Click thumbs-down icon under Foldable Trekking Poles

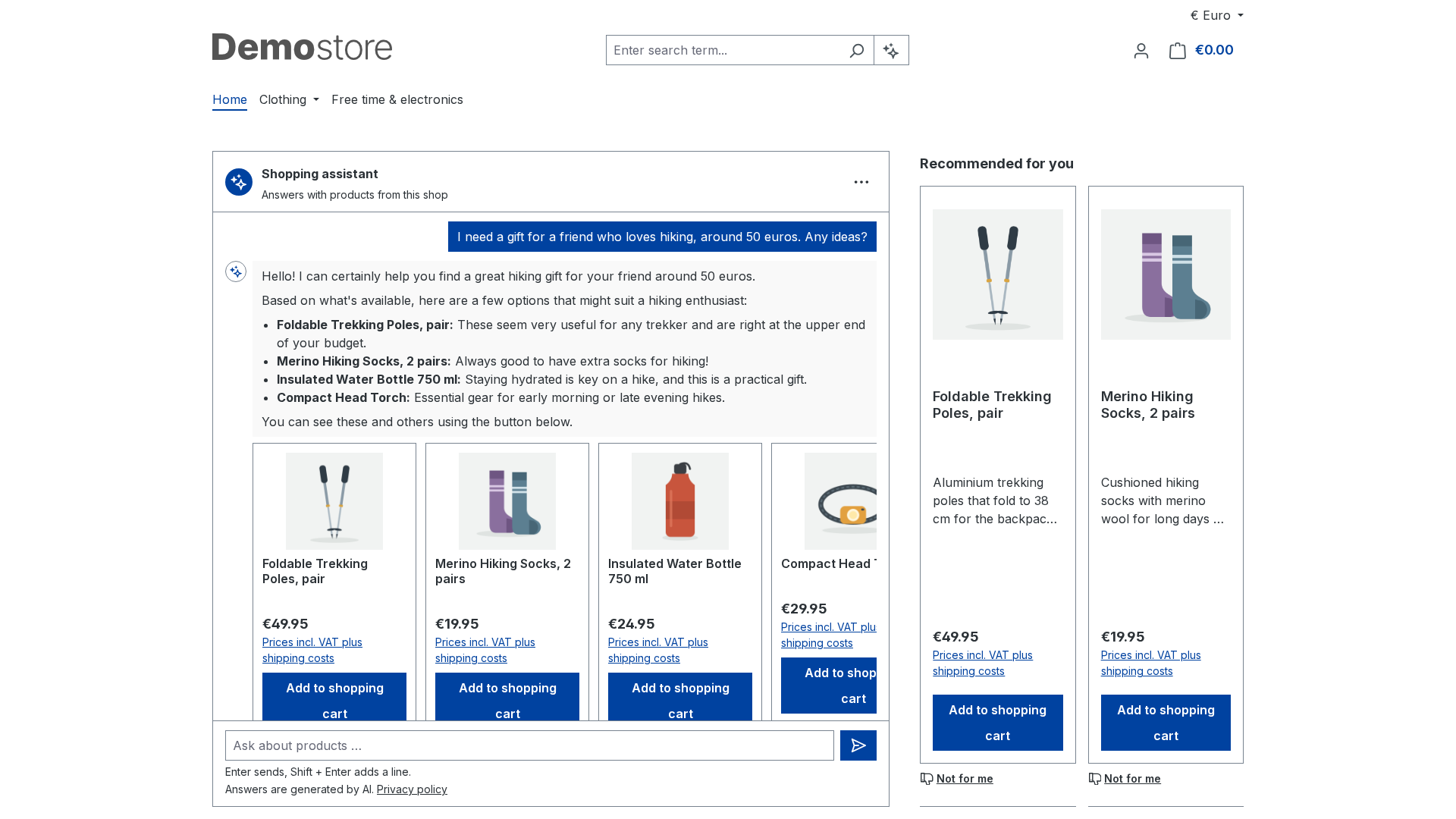click(927, 779)
